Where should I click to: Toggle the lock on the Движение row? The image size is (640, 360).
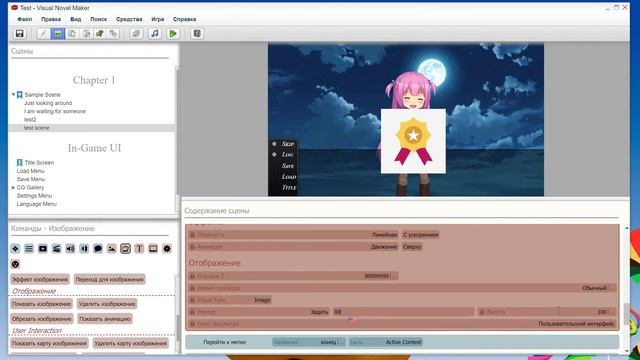point(192,247)
